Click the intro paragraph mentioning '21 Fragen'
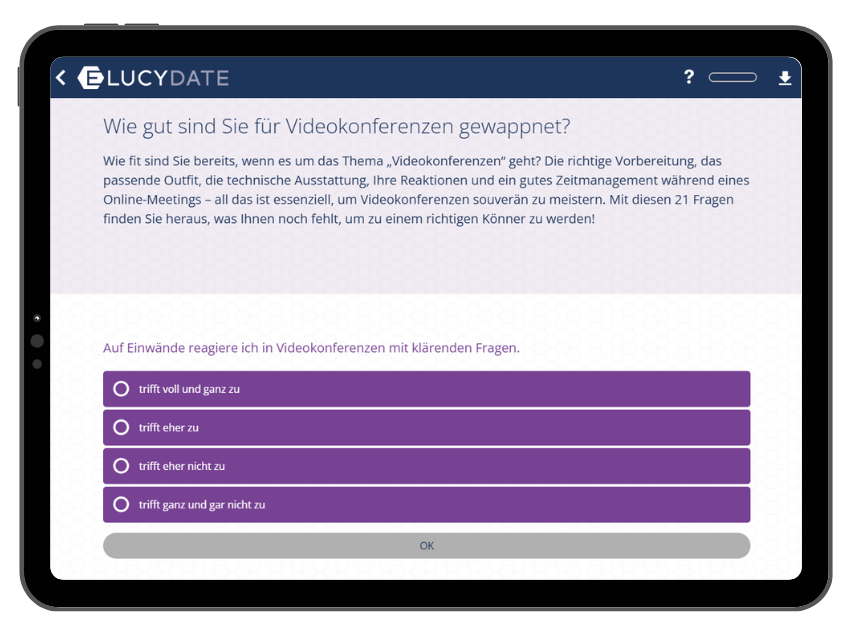The height and width of the screenshot is (635, 850). [425, 189]
